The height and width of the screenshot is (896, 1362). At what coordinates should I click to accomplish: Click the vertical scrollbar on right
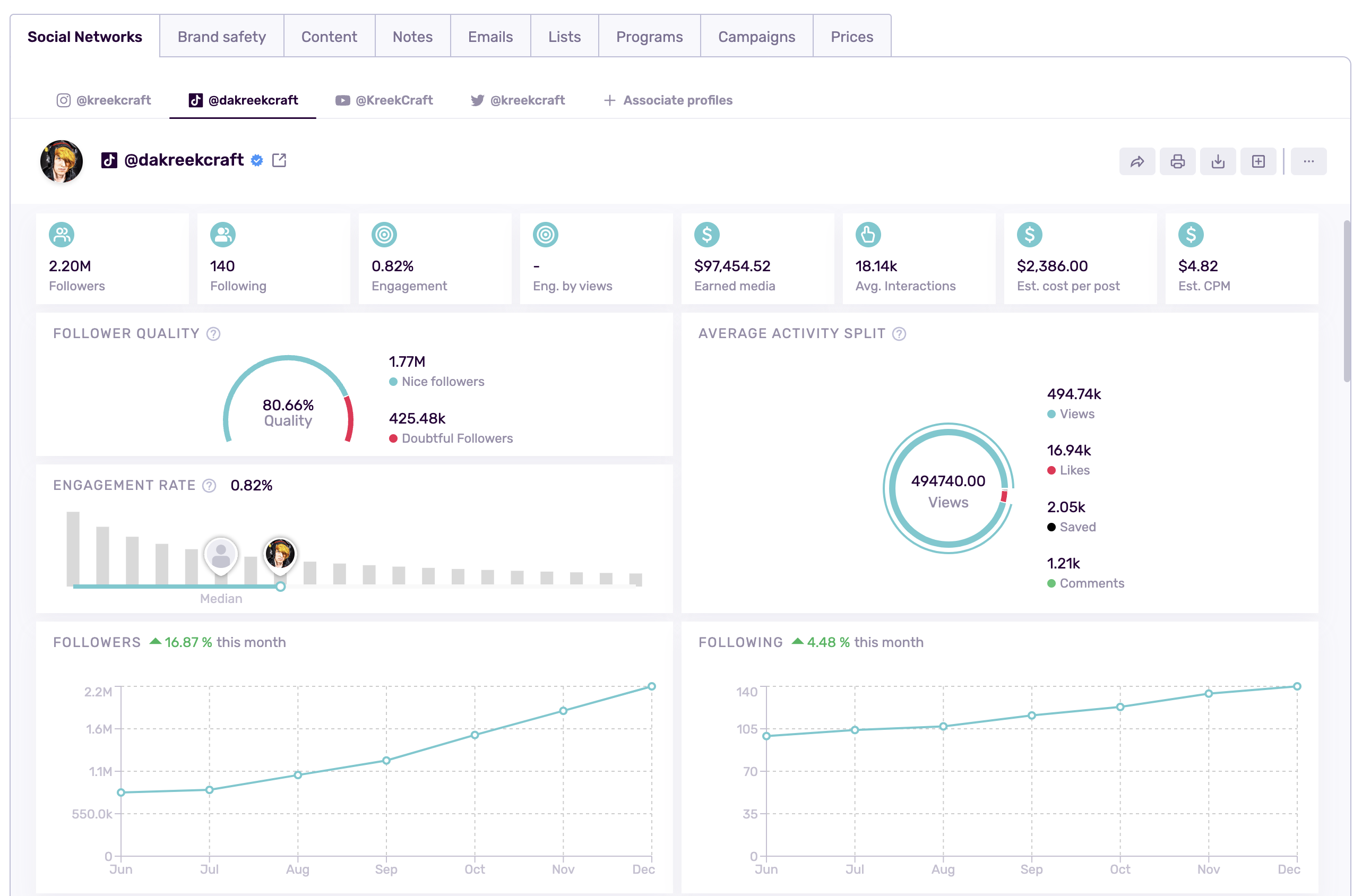[1347, 300]
